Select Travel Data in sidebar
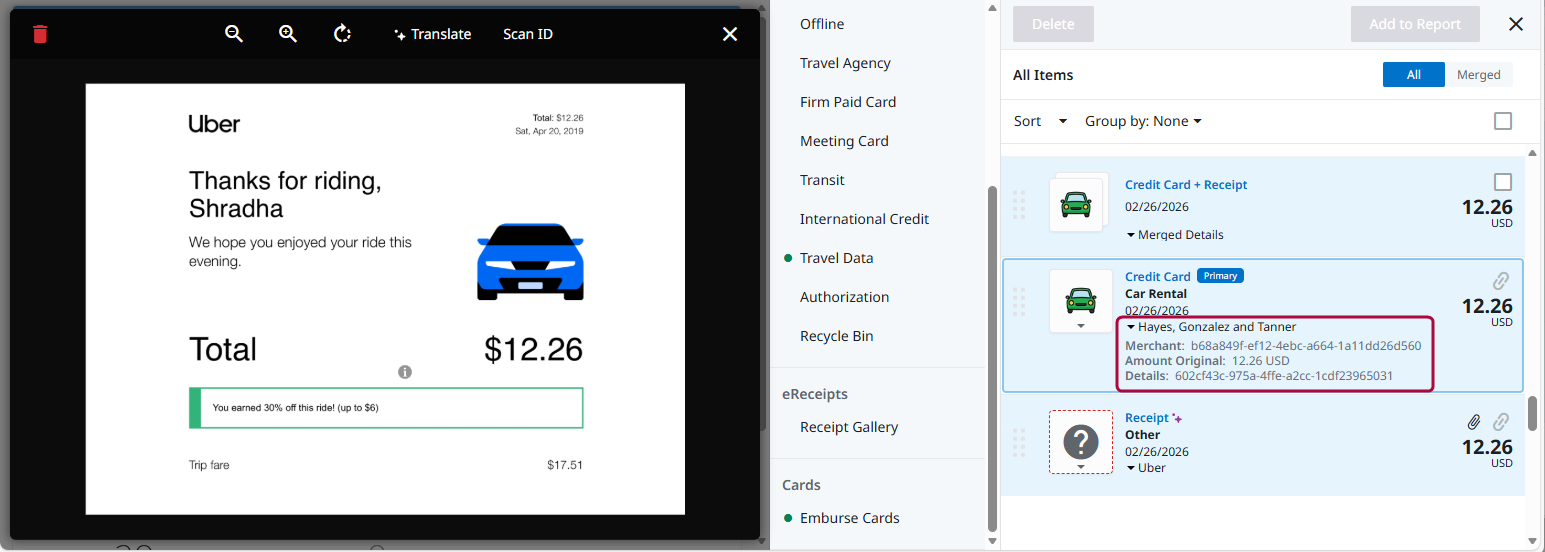The height and width of the screenshot is (552, 1545). (x=836, y=258)
